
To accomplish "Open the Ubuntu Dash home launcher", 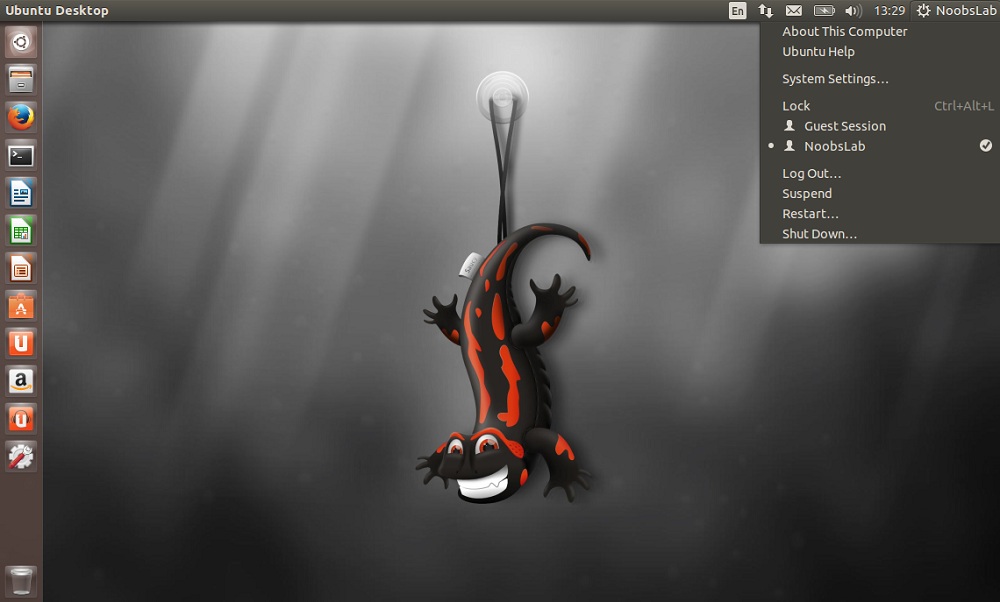I will (x=21, y=42).
